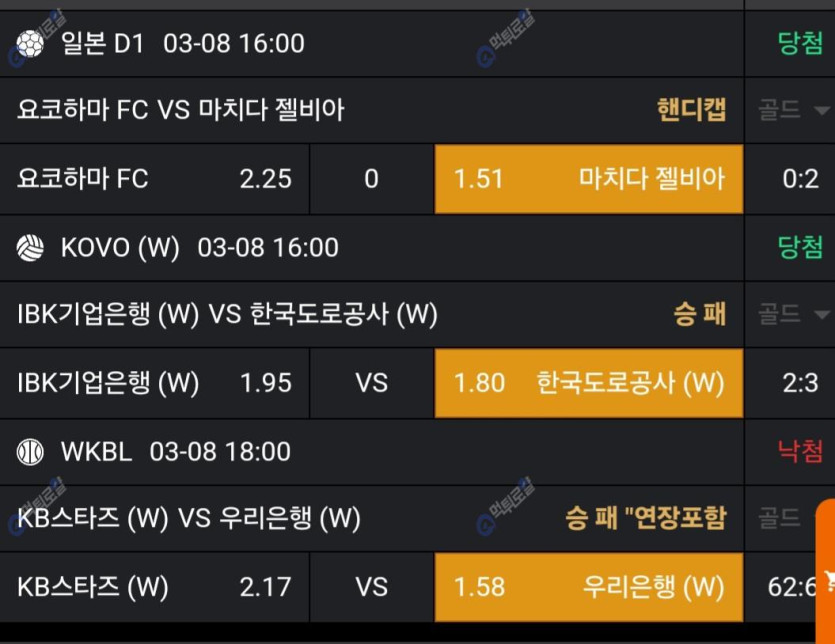Pick KB스타즈 (W) at 2.17 odds
This screenshot has width=835, height=644.
click(155, 586)
